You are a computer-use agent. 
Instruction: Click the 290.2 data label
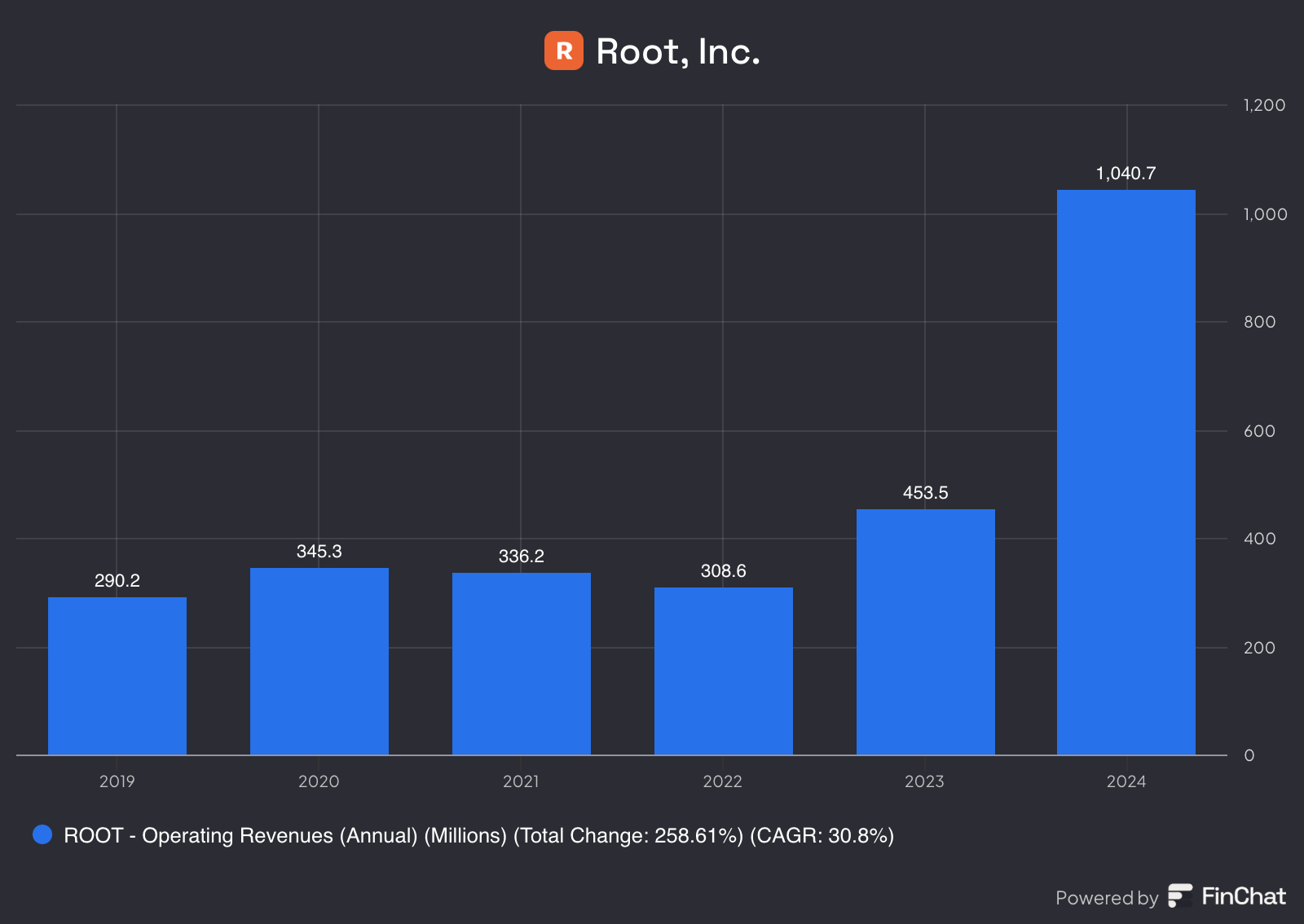[117, 580]
